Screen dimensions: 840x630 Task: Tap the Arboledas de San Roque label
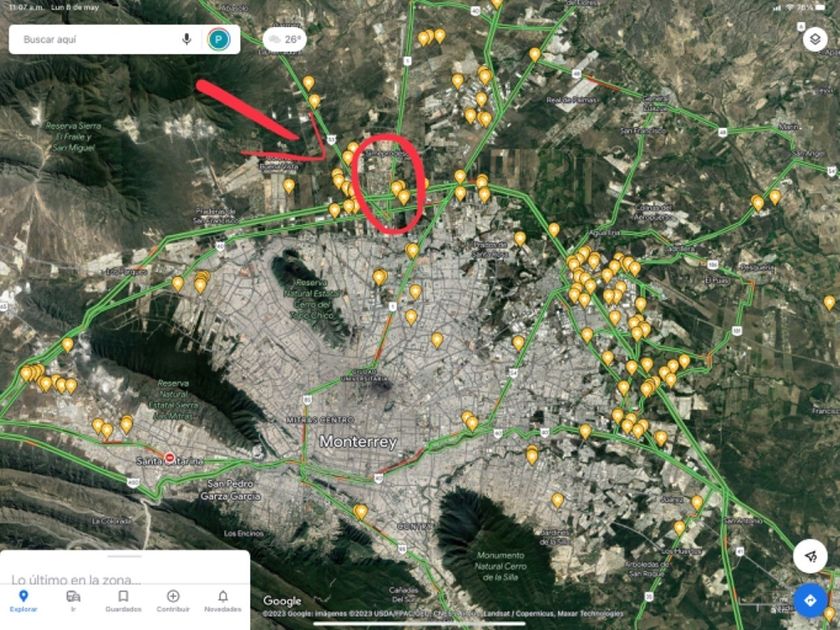(648, 569)
